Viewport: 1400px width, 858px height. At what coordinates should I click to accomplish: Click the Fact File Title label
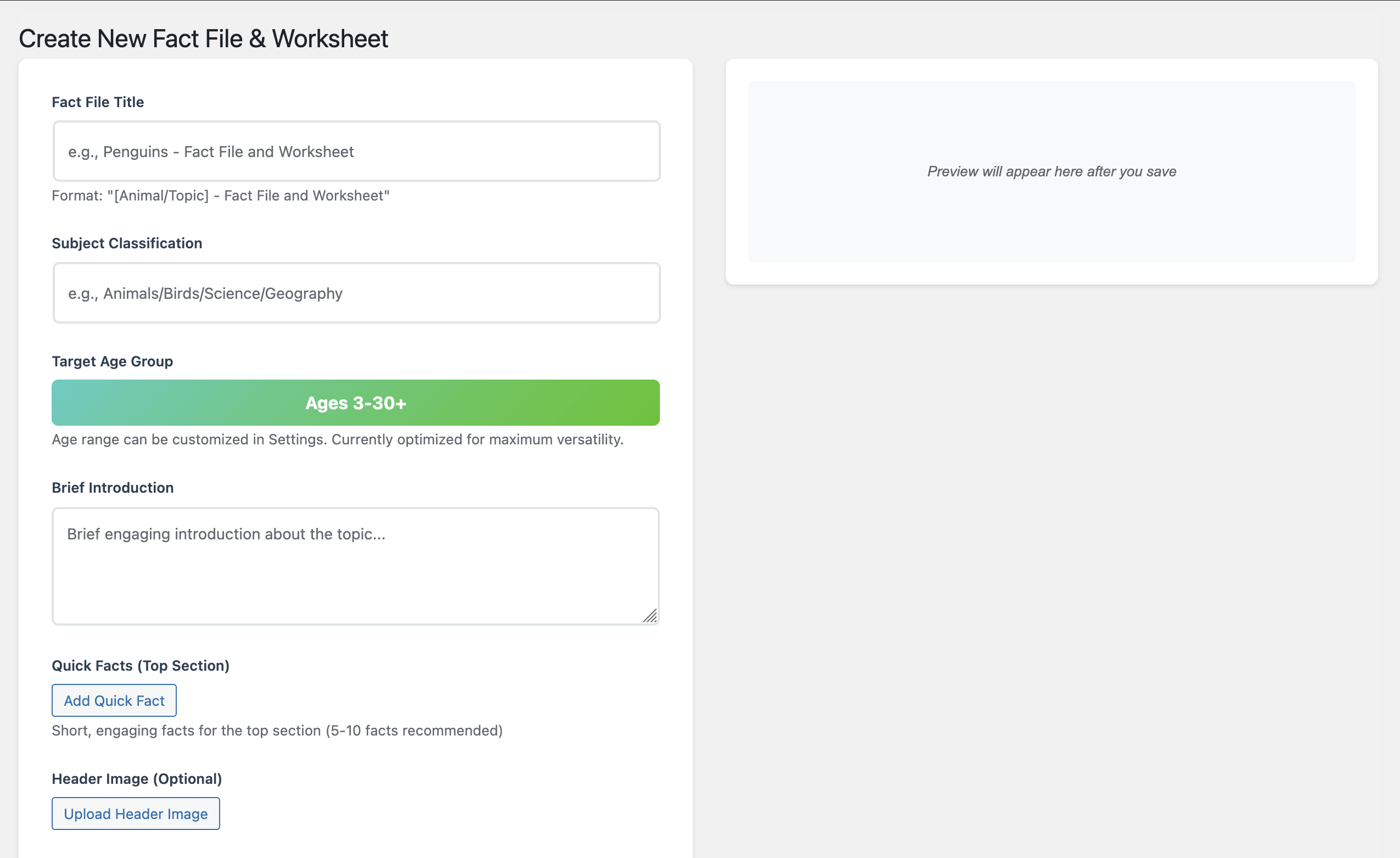coord(98,102)
